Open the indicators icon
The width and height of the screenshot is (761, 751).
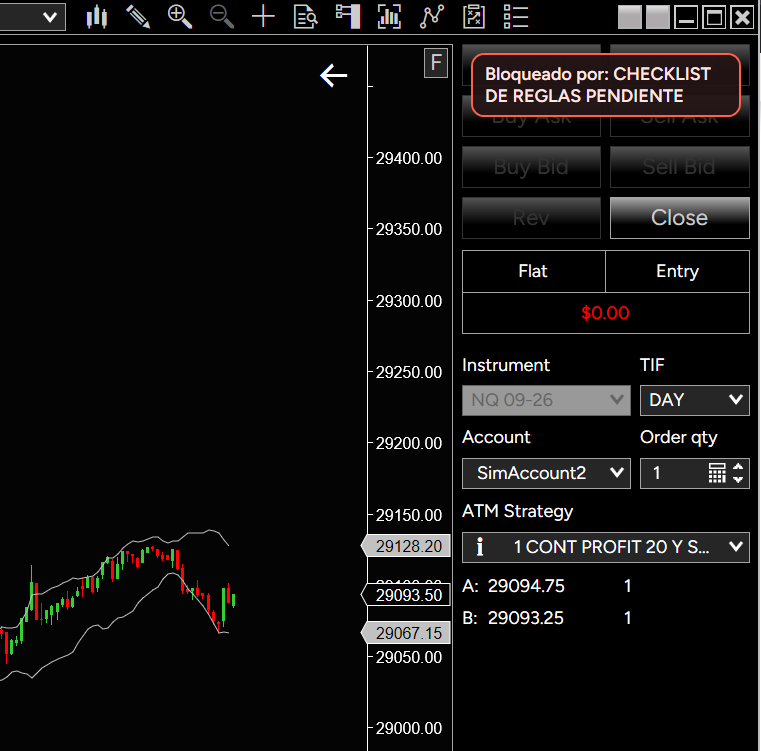[x=432, y=17]
